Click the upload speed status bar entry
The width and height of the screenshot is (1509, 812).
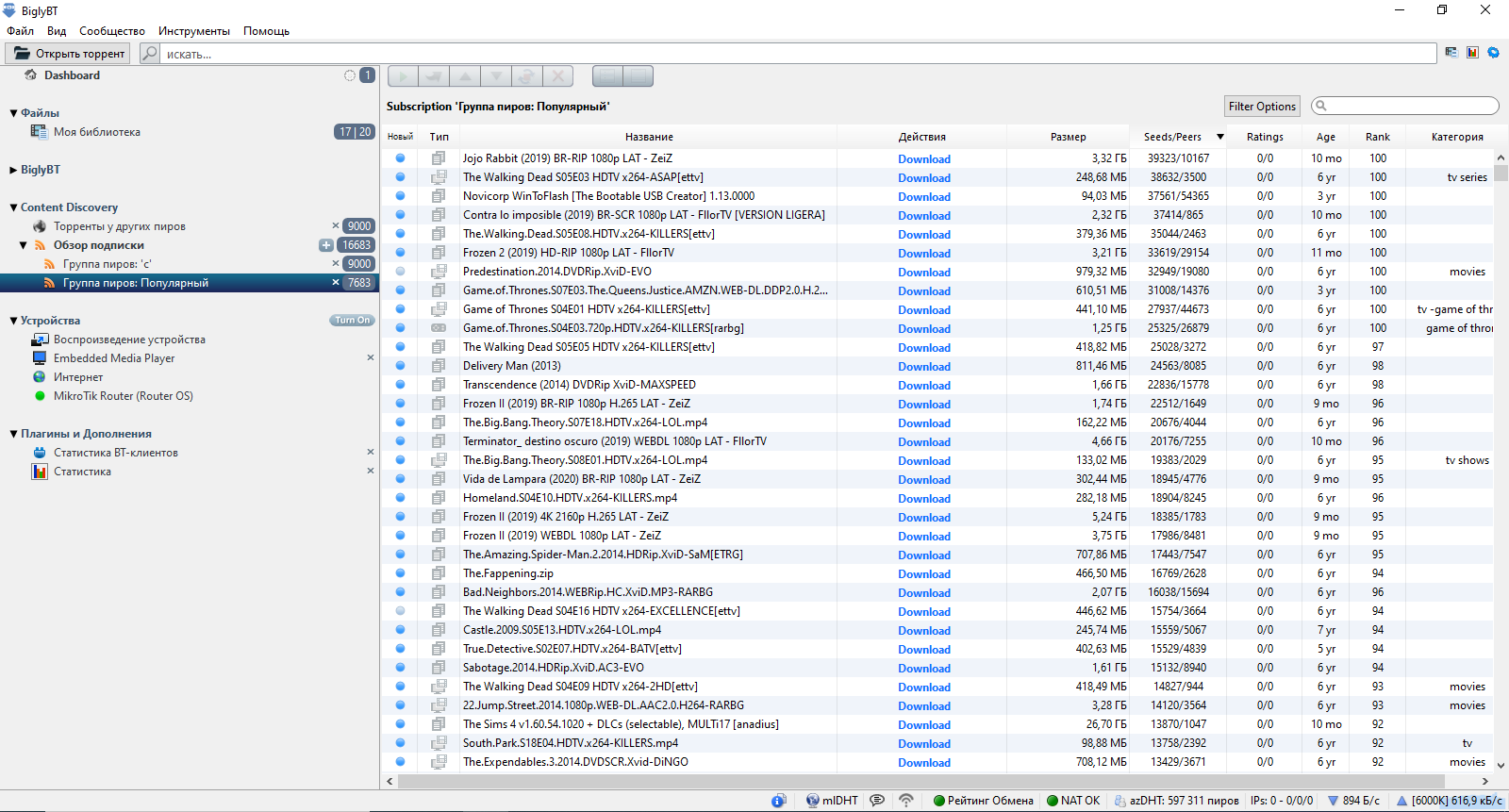pos(1451,801)
